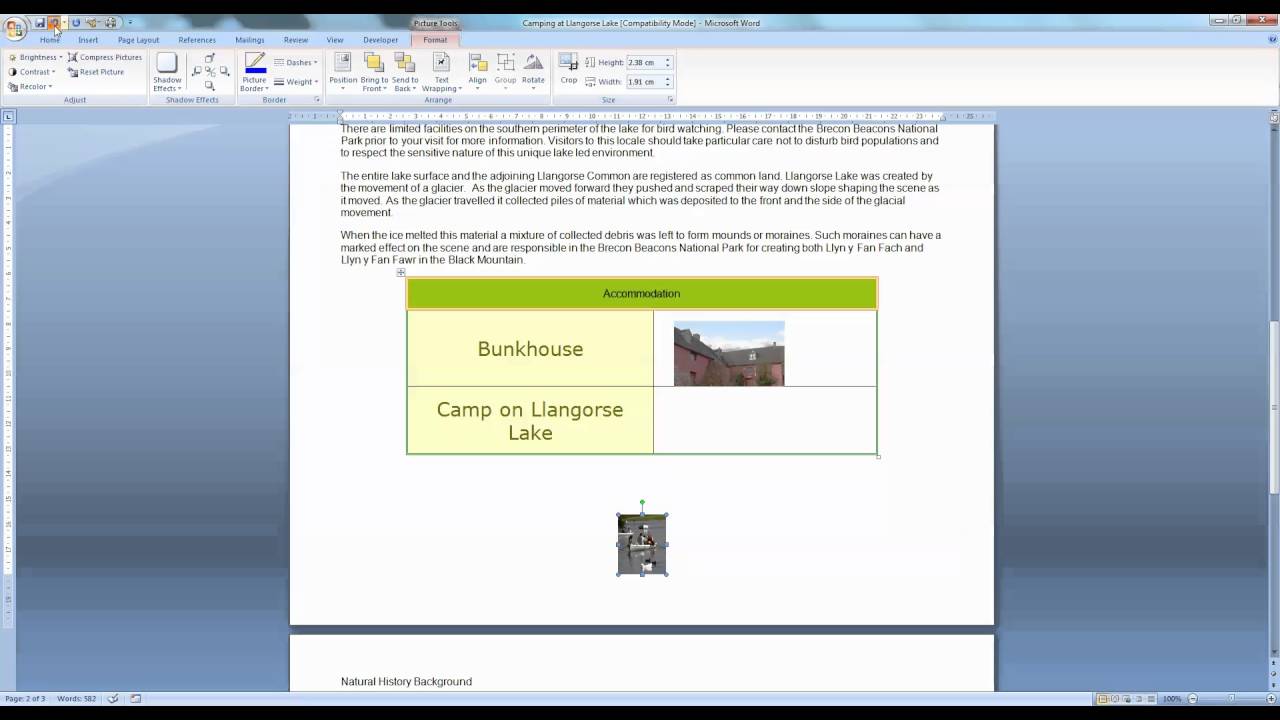Screen dimensions: 1280x720
Task: Edit the picture Width field
Action: pyautogui.click(x=644, y=82)
